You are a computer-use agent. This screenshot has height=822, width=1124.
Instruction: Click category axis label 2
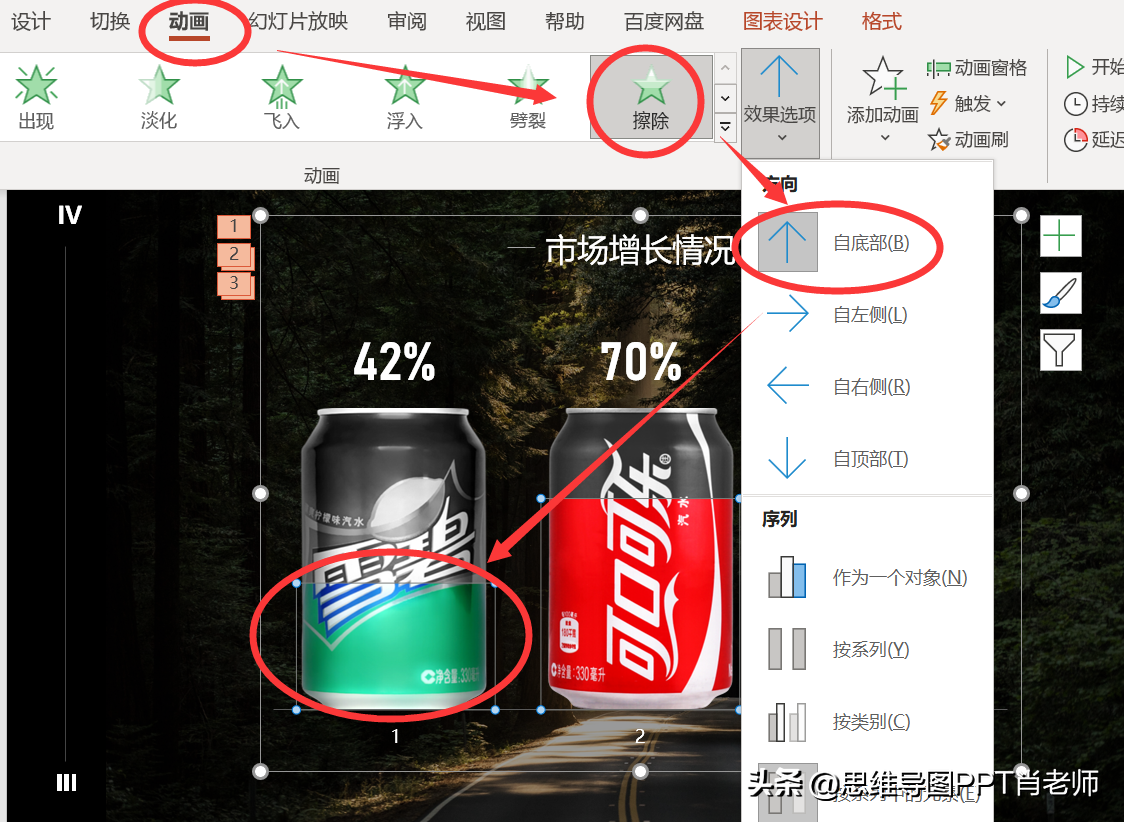[640, 736]
